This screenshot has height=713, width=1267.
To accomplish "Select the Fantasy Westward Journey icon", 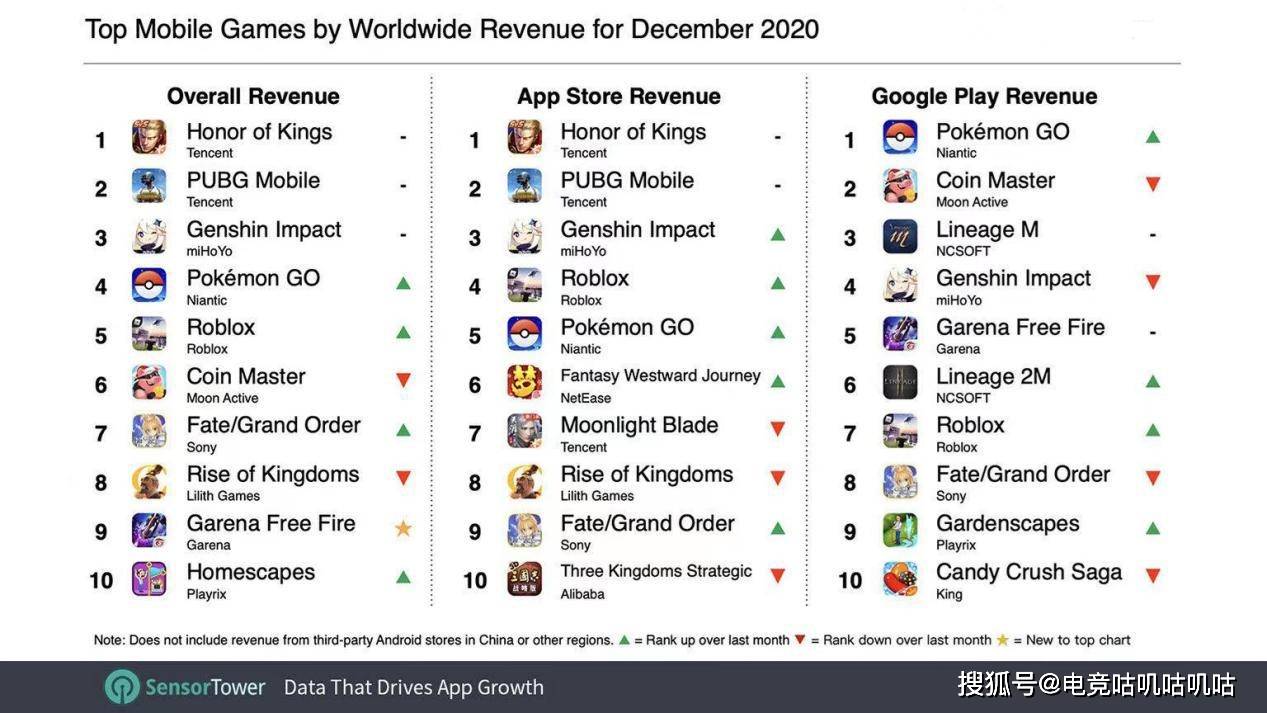I will point(524,382).
